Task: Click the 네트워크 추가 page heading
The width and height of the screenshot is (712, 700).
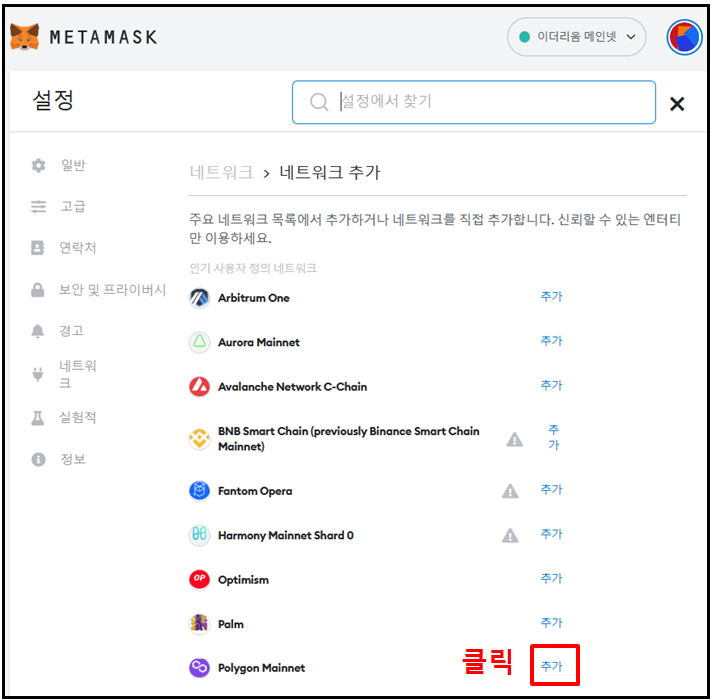Action: pos(330,173)
